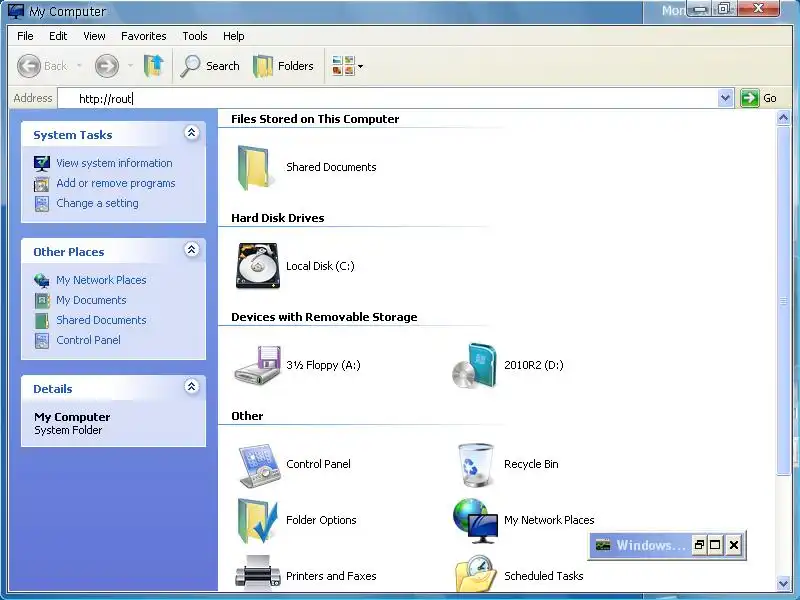
Task: Open Shared Documents sidebar link
Action: [x=101, y=320]
